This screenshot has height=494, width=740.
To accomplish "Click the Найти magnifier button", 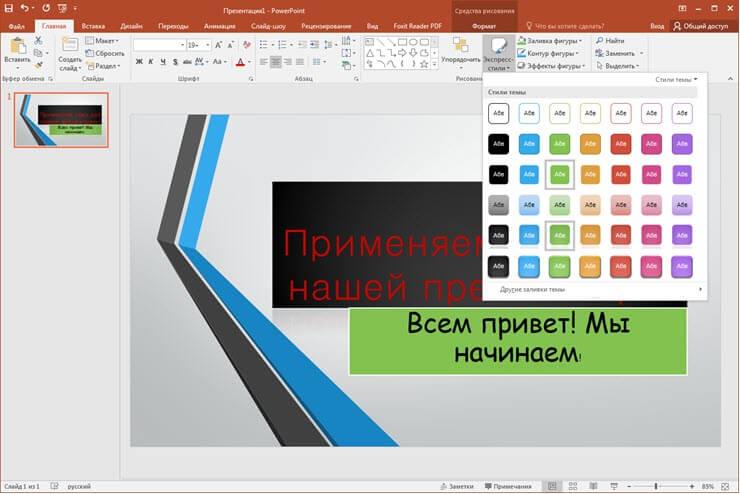I will click(610, 41).
